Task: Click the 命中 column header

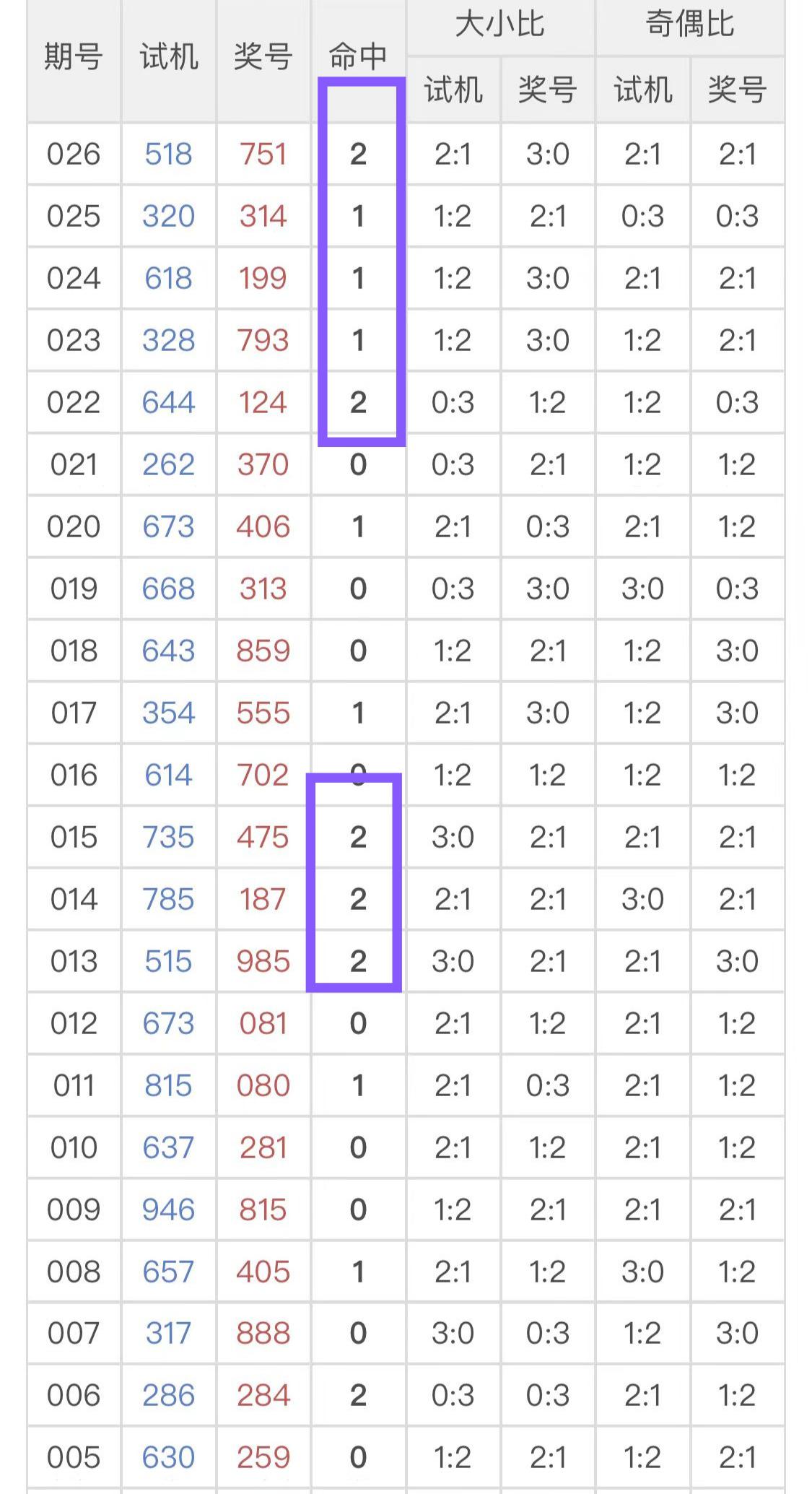Action: coord(358,56)
